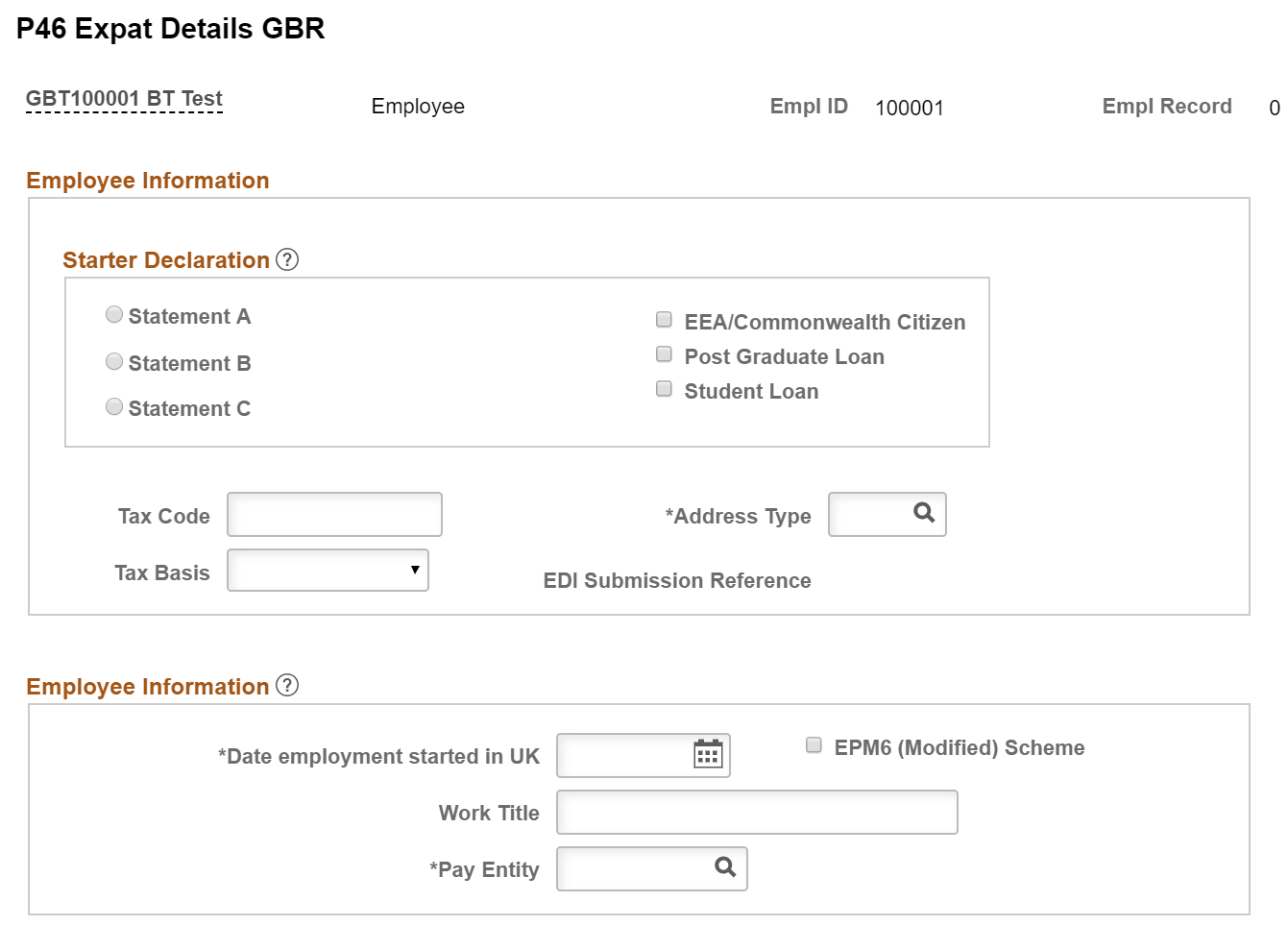Open Address Type lookup magnifier
1288x926 pixels.
[924, 513]
